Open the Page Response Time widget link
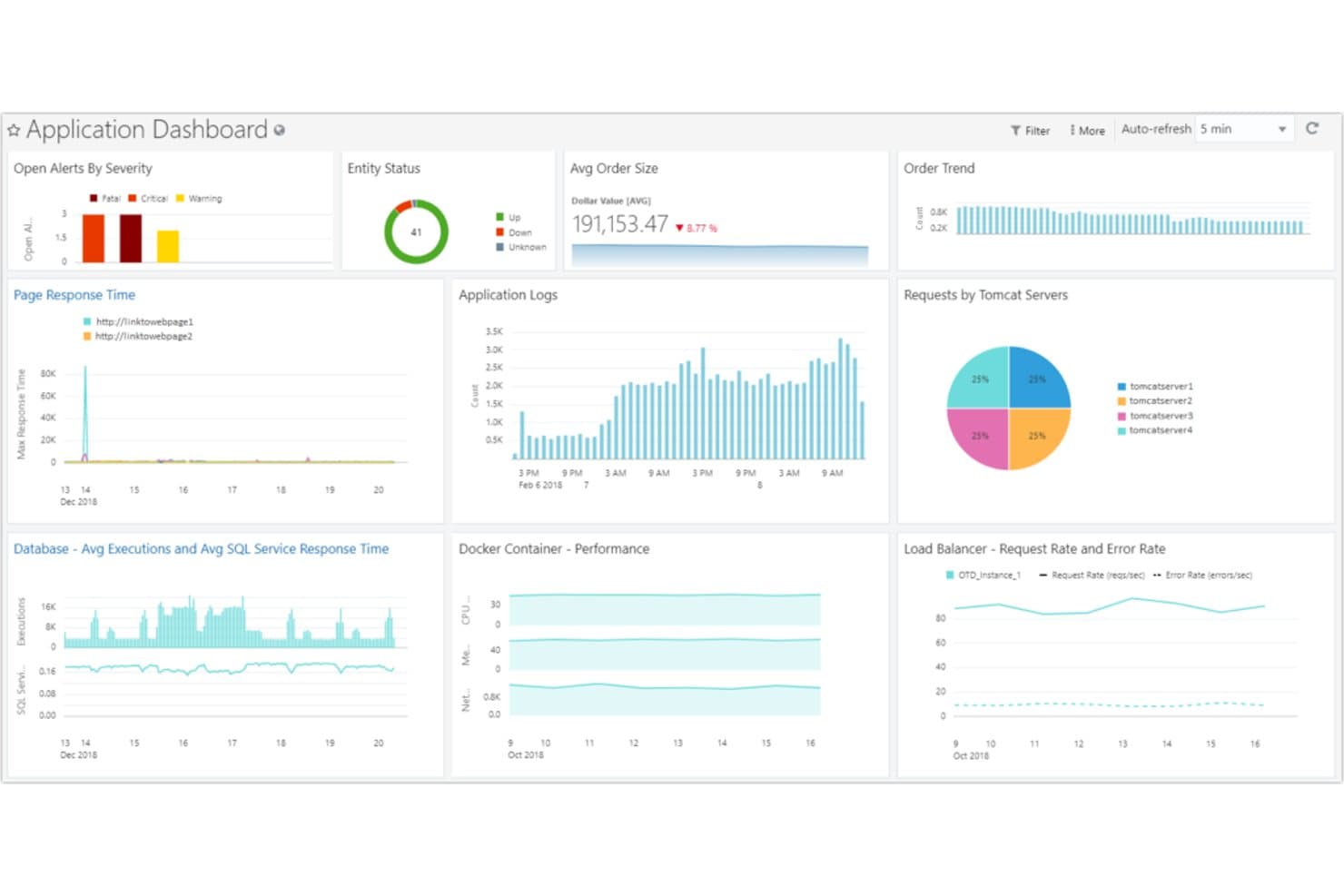The image size is (1344, 896). point(74,295)
